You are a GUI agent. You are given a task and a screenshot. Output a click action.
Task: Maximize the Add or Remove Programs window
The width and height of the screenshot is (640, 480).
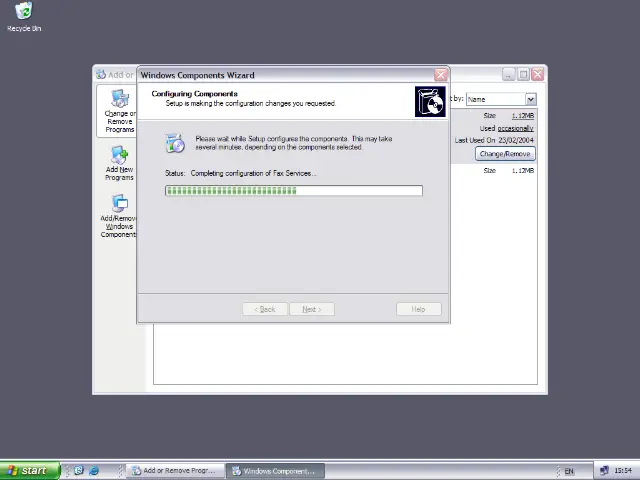coord(524,75)
